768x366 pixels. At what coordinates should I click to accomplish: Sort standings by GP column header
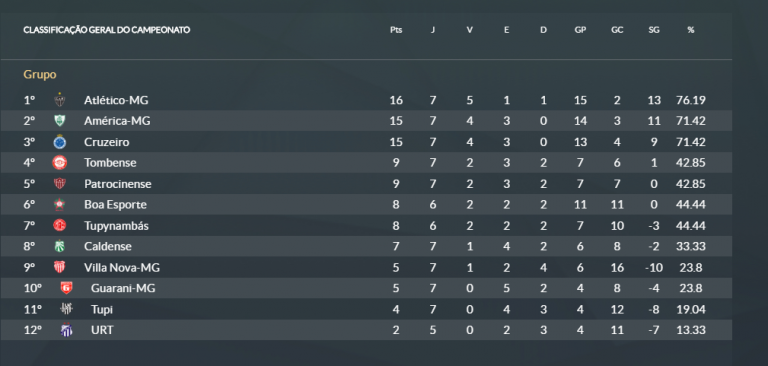tap(580, 30)
